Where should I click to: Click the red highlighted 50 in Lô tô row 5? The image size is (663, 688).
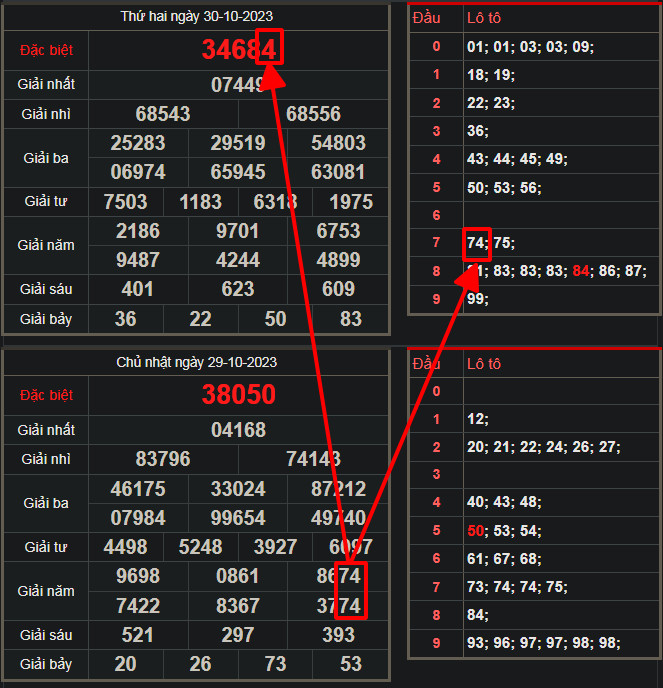[476, 530]
